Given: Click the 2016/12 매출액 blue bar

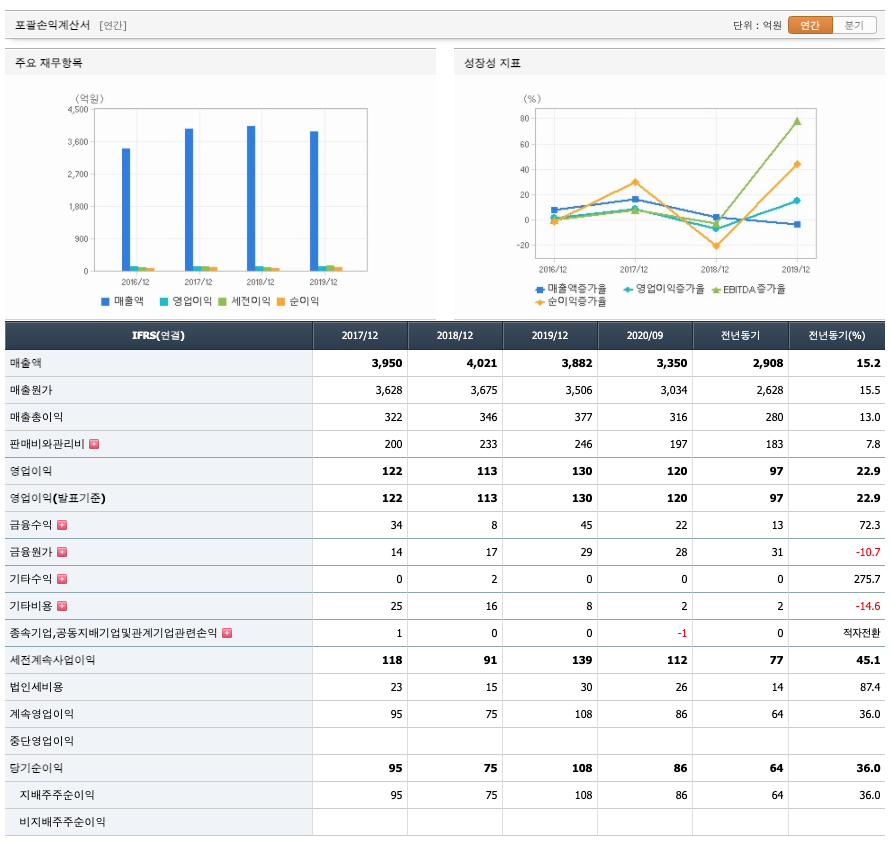Looking at the screenshot, I should click(x=126, y=209).
